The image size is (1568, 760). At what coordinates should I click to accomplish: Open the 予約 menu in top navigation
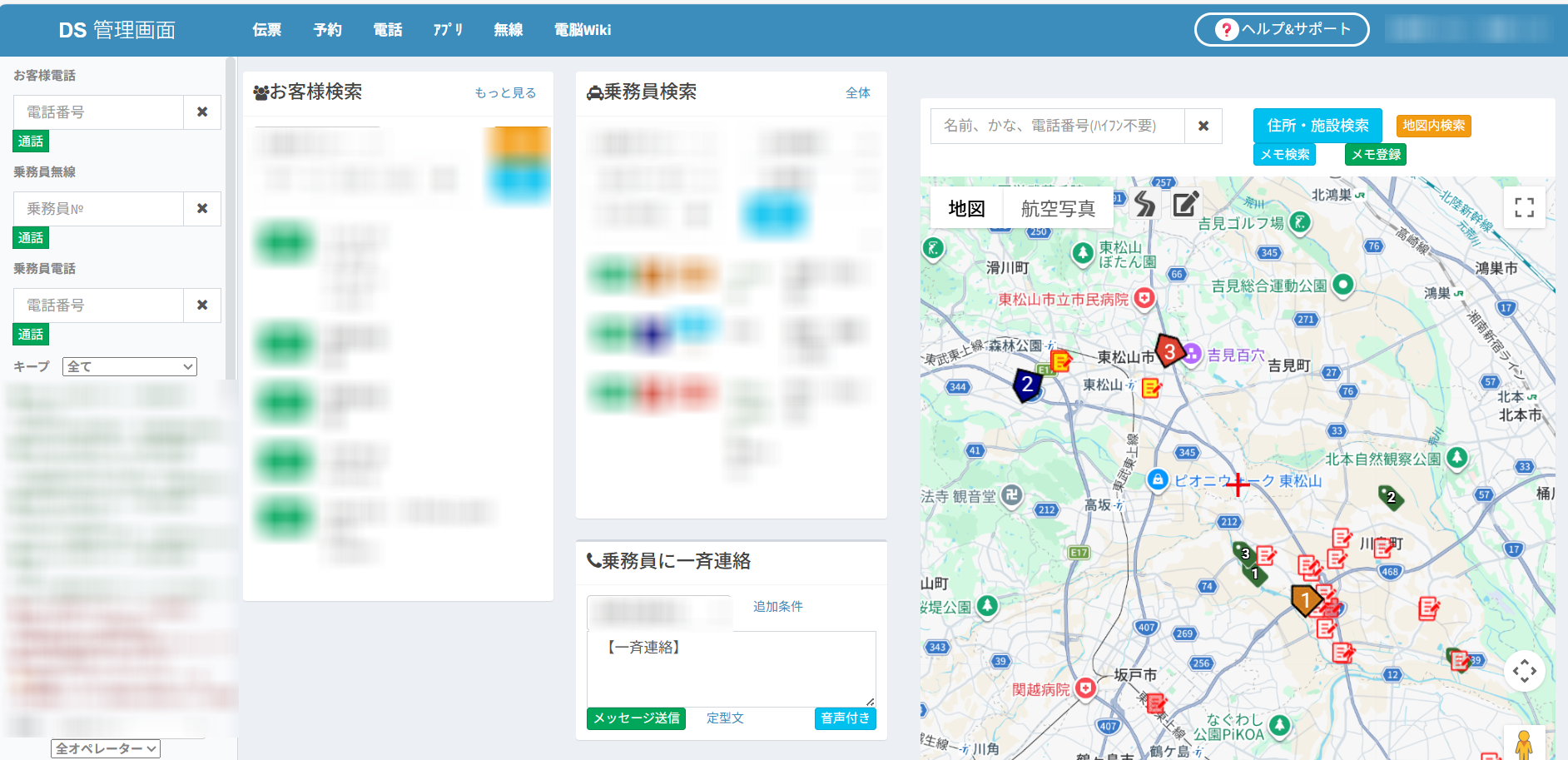pyautogui.click(x=327, y=30)
